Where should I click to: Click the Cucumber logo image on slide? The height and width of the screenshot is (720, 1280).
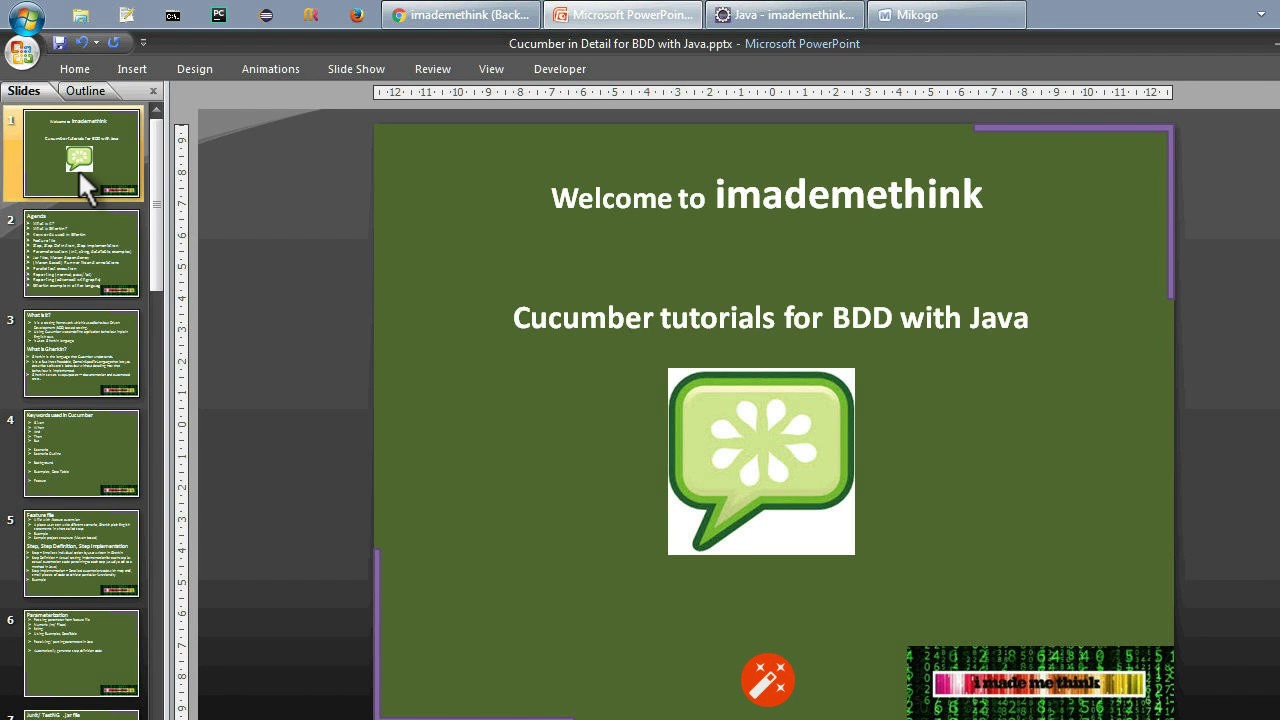(x=761, y=461)
